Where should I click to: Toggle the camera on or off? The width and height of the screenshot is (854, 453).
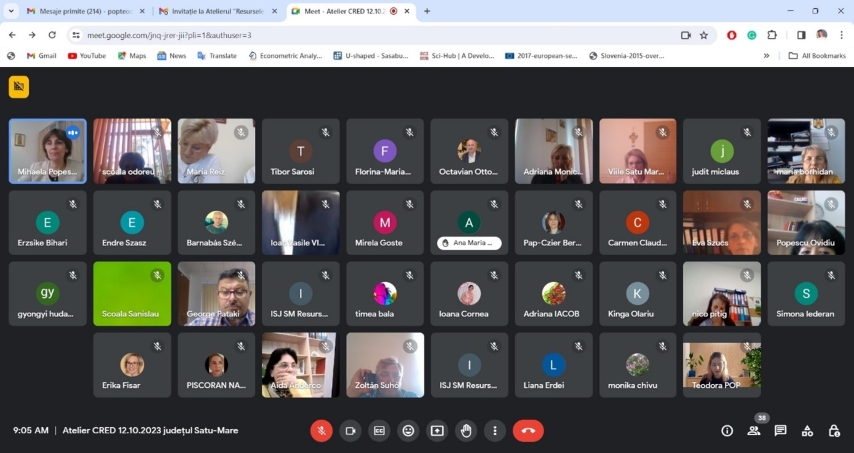pyautogui.click(x=350, y=430)
